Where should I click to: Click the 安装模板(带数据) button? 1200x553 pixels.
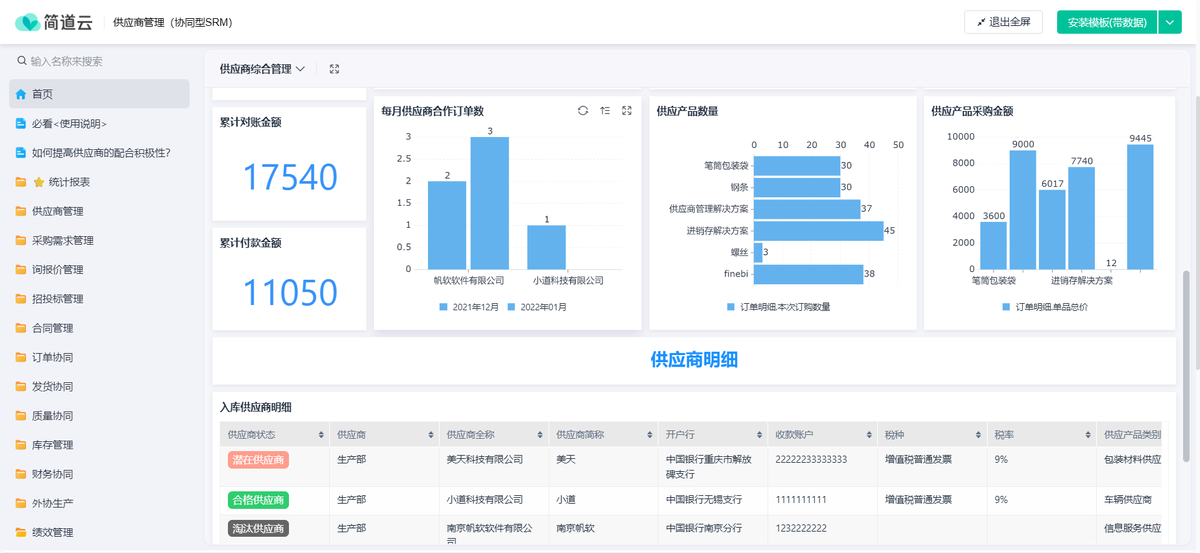click(1106, 22)
